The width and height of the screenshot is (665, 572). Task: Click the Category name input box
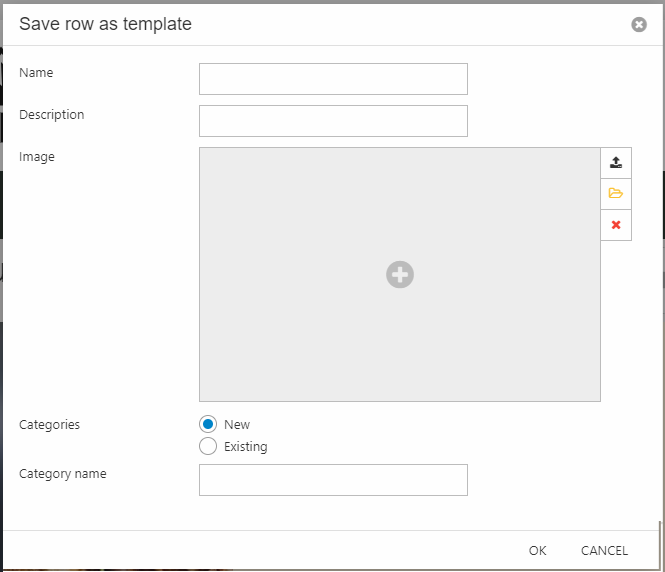click(x=333, y=480)
